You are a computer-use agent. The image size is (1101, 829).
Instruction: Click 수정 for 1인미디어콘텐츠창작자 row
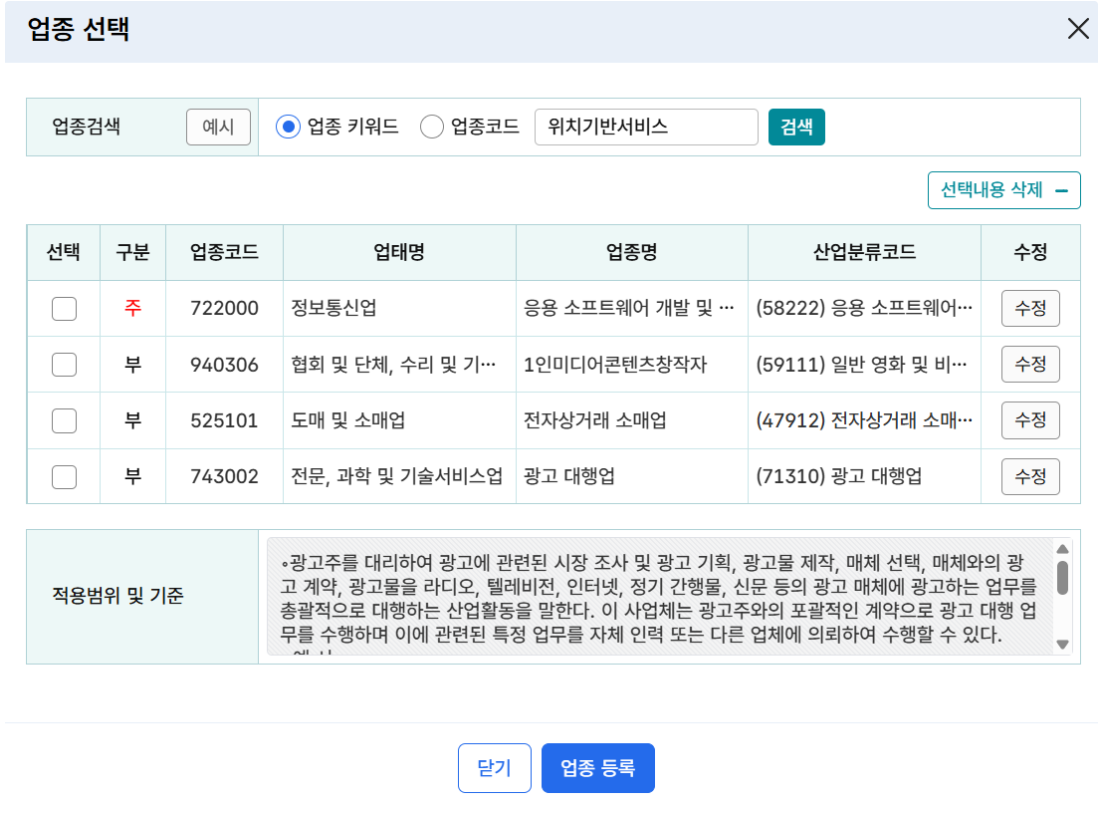(1030, 365)
